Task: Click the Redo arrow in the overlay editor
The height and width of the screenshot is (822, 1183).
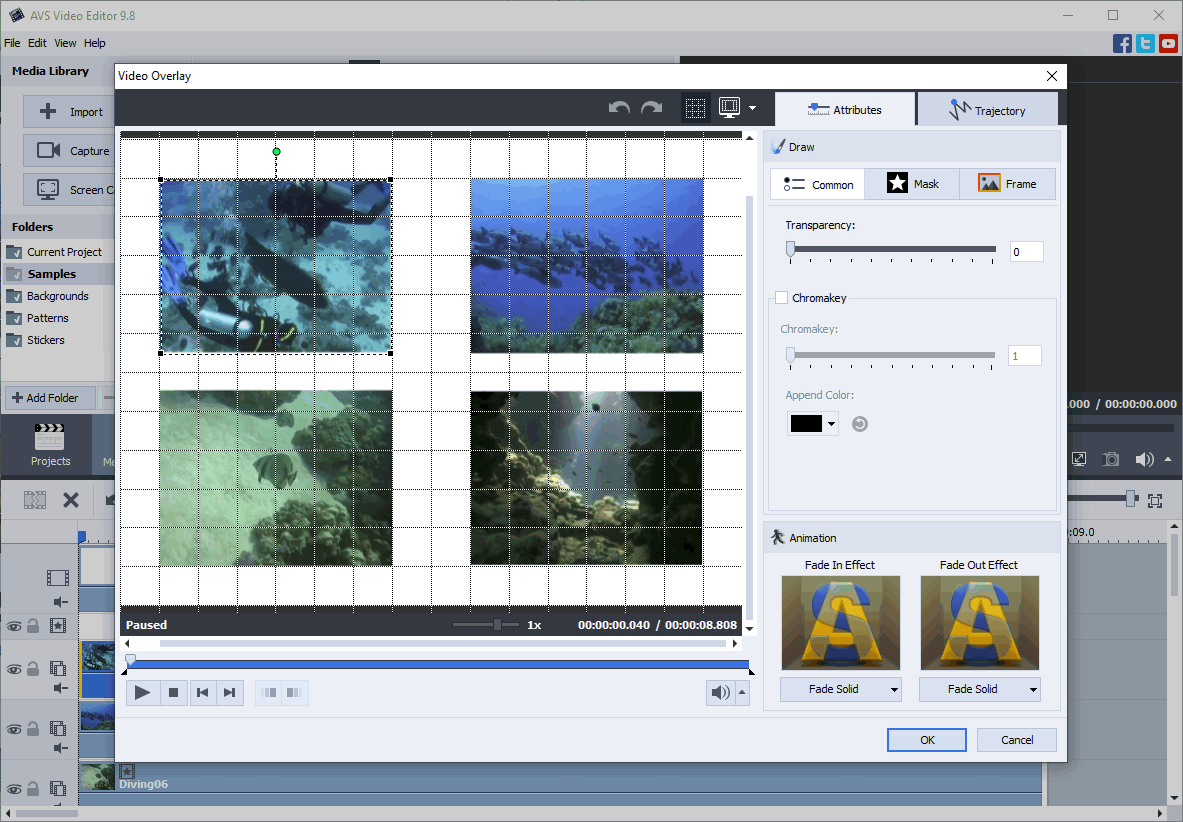Action: 650,107
